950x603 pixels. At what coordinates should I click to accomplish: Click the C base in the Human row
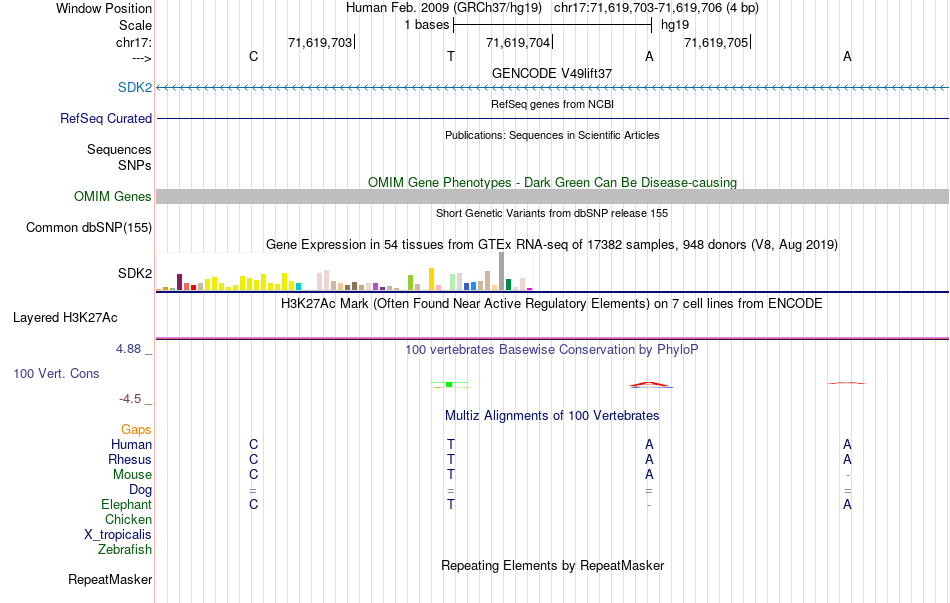pos(253,444)
